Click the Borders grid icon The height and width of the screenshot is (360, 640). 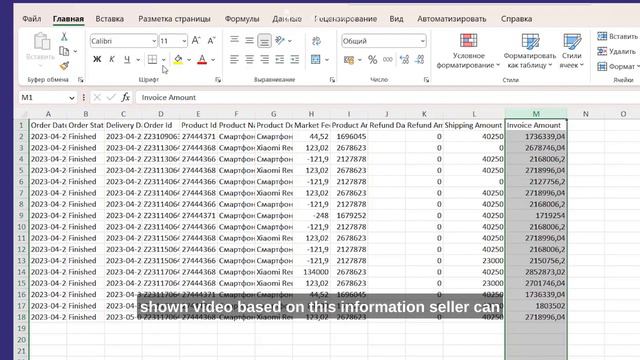[152, 60]
